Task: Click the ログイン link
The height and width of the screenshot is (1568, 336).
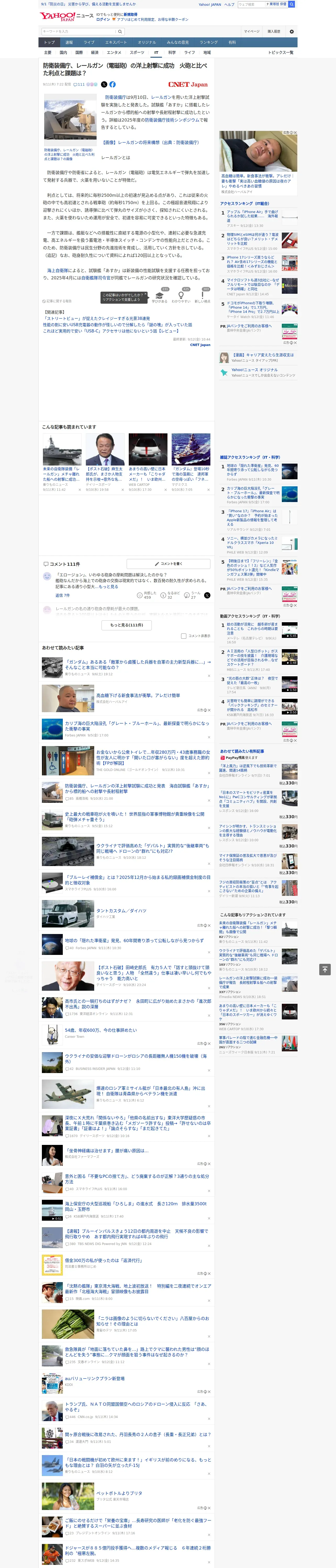Action: [103, 20]
